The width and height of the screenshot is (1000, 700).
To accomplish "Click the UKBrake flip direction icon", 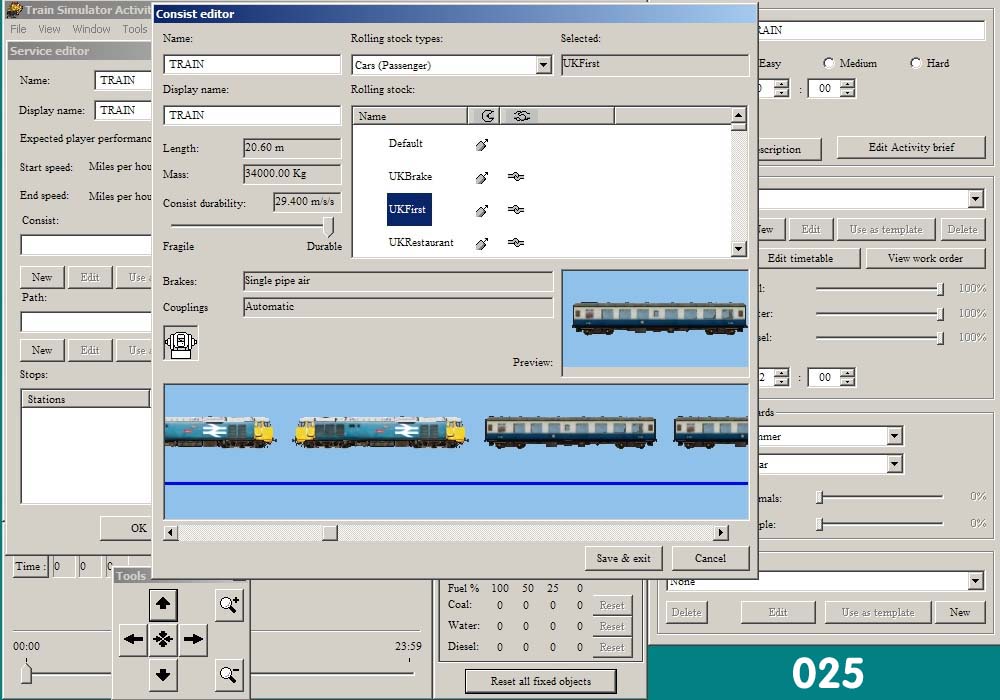I will pos(482,177).
